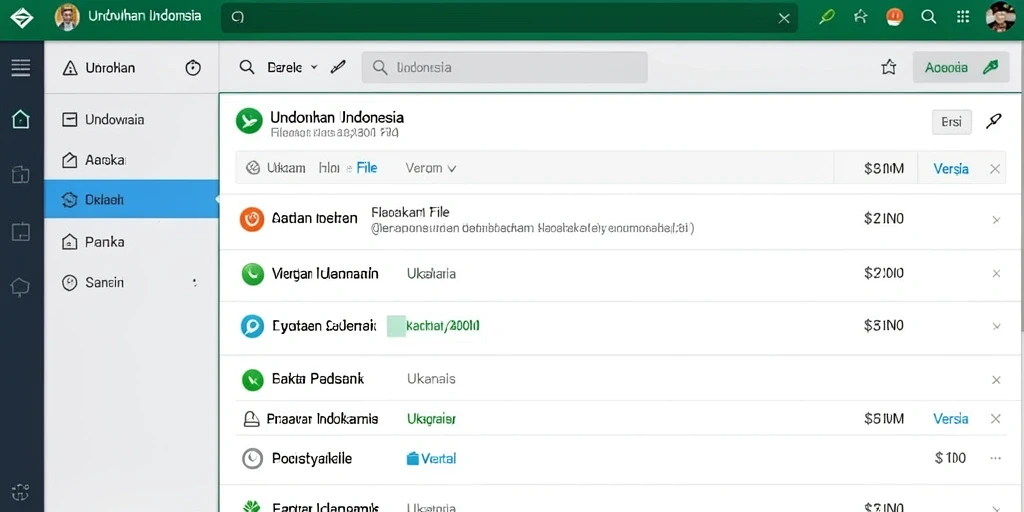1024x512 pixels.
Task: Click the green leaf icon in header
Action: pos(827,17)
